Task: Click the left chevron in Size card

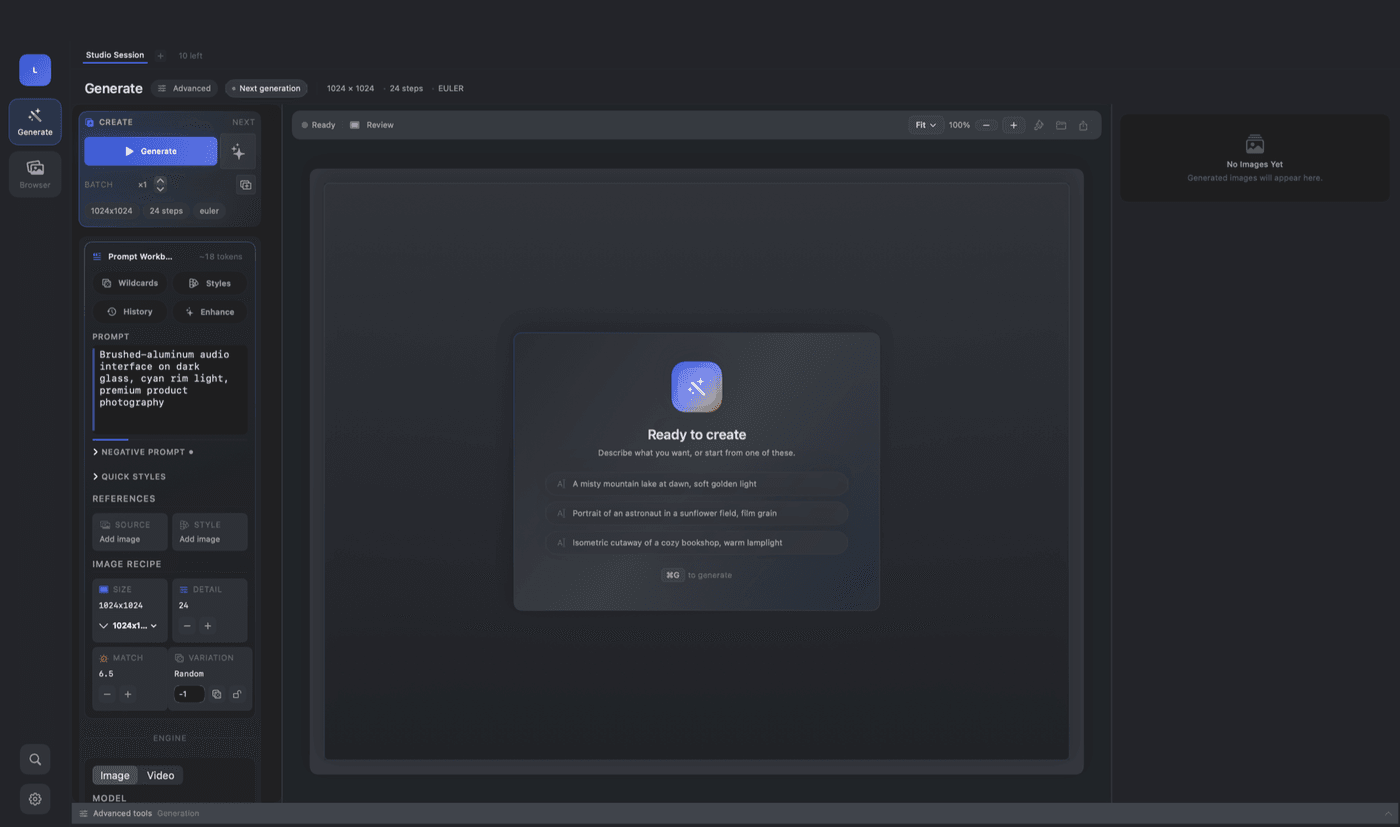Action: (x=104, y=626)
